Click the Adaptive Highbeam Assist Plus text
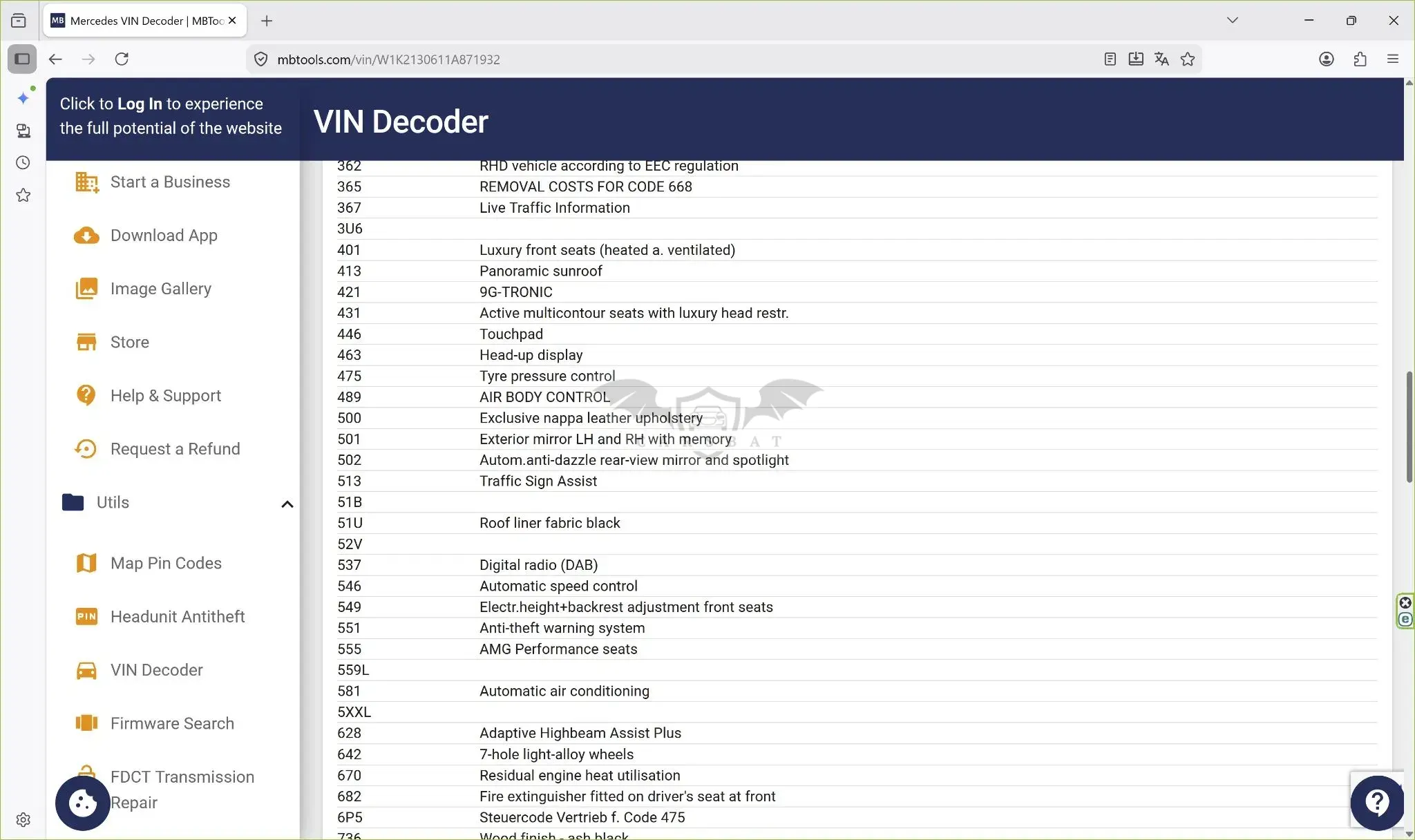1415x840 pixels. (x=580, y=734)
